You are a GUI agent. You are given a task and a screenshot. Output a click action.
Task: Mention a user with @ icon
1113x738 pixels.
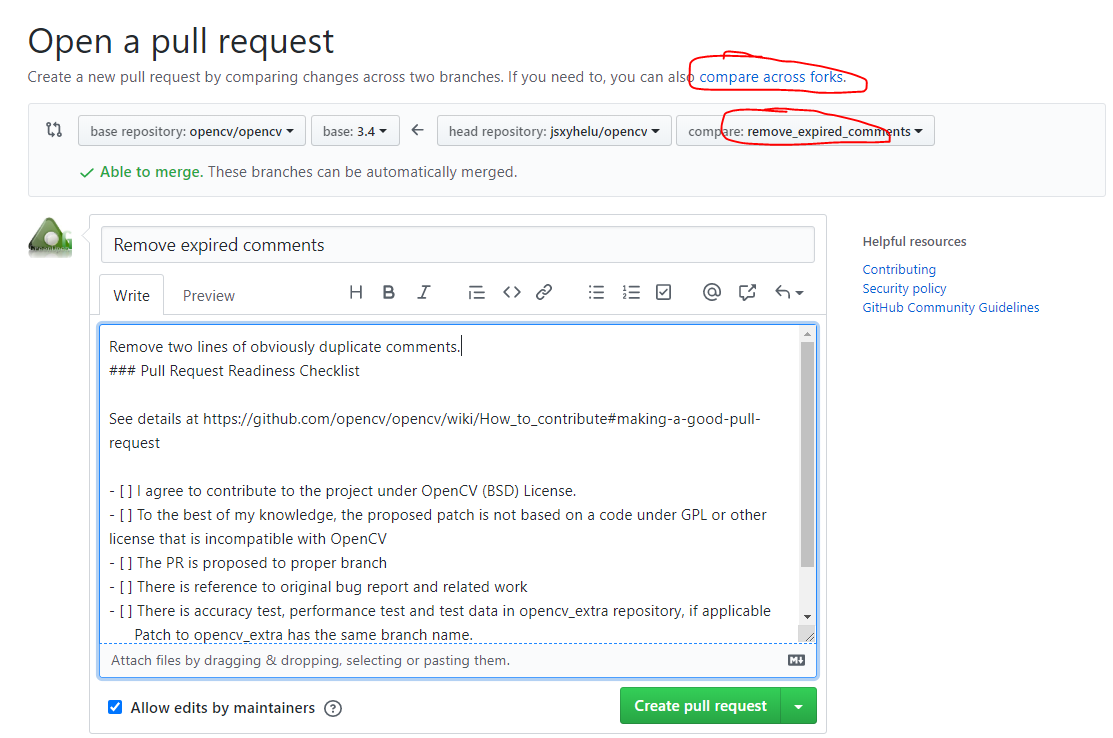(711, 292)
